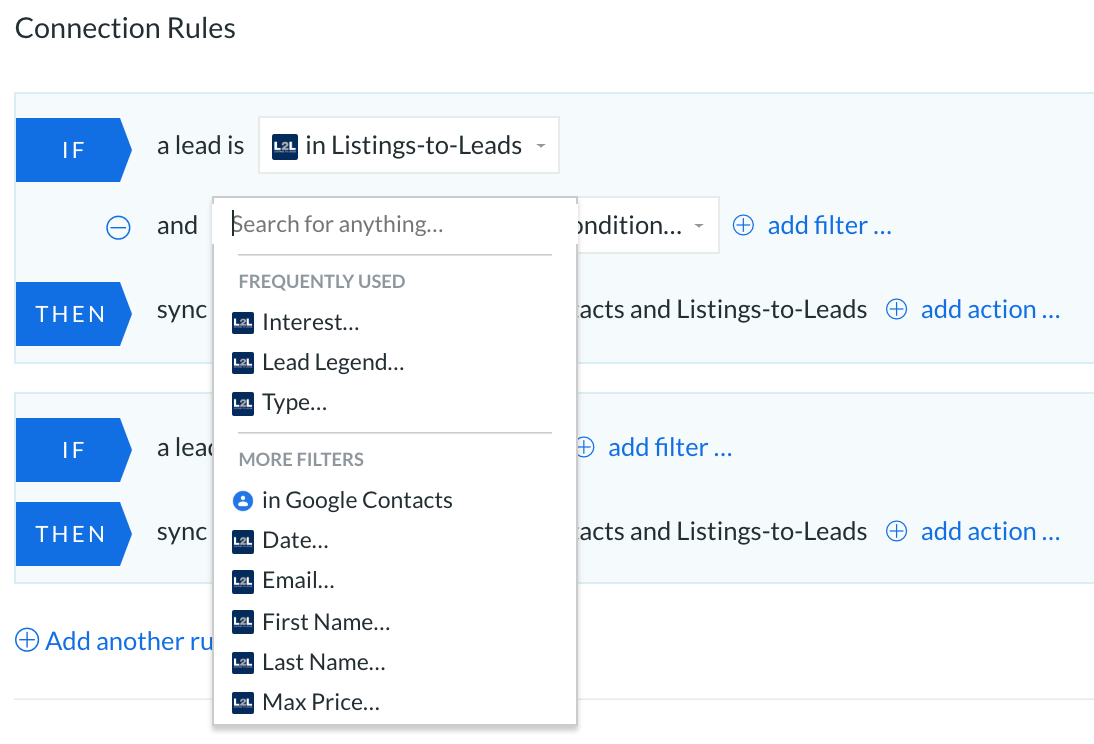Click 'a lead is' text in first rule
Screen dimensions: 1094x744
200,146
